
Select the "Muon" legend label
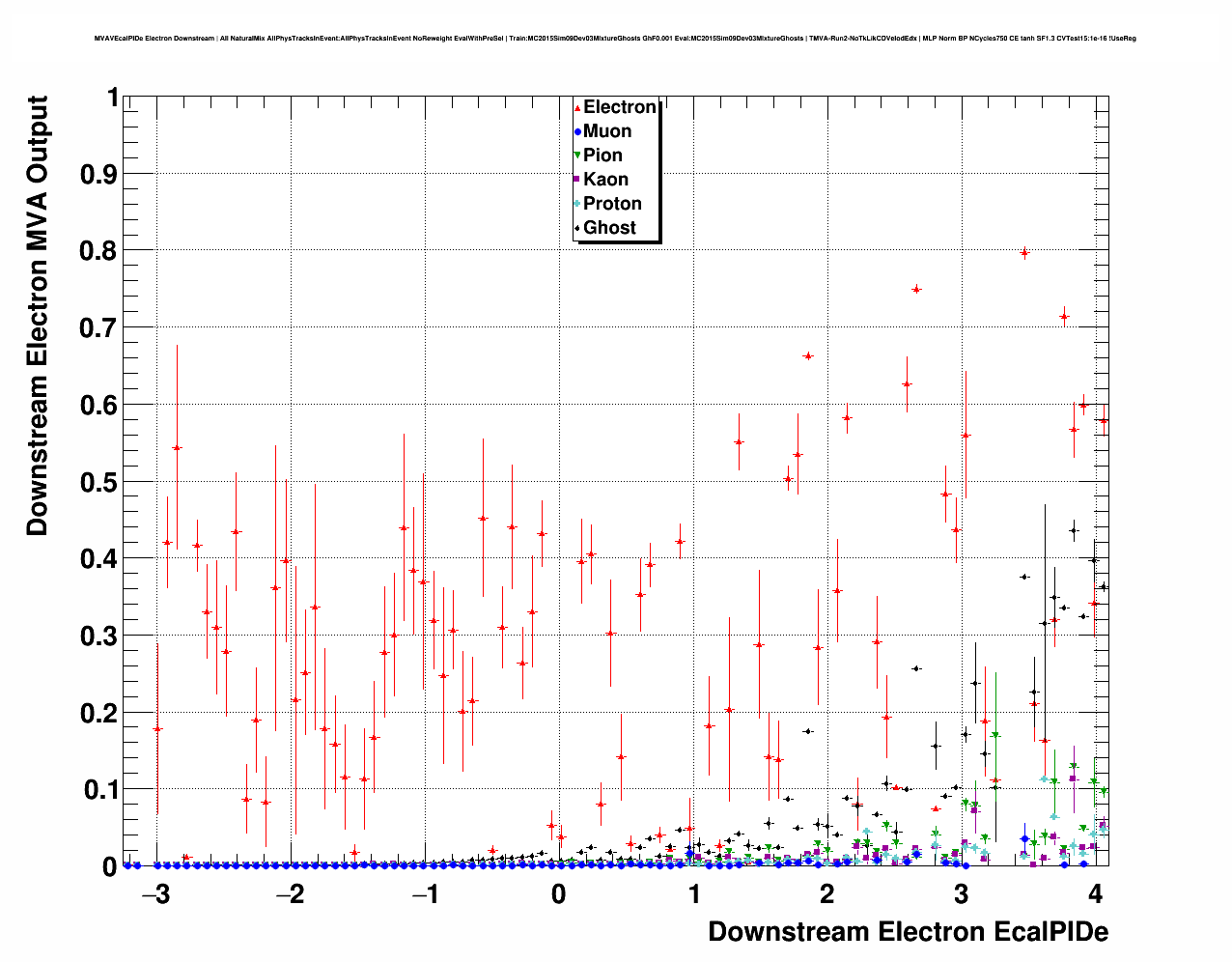pyautogui.click(x=607, y=131)
